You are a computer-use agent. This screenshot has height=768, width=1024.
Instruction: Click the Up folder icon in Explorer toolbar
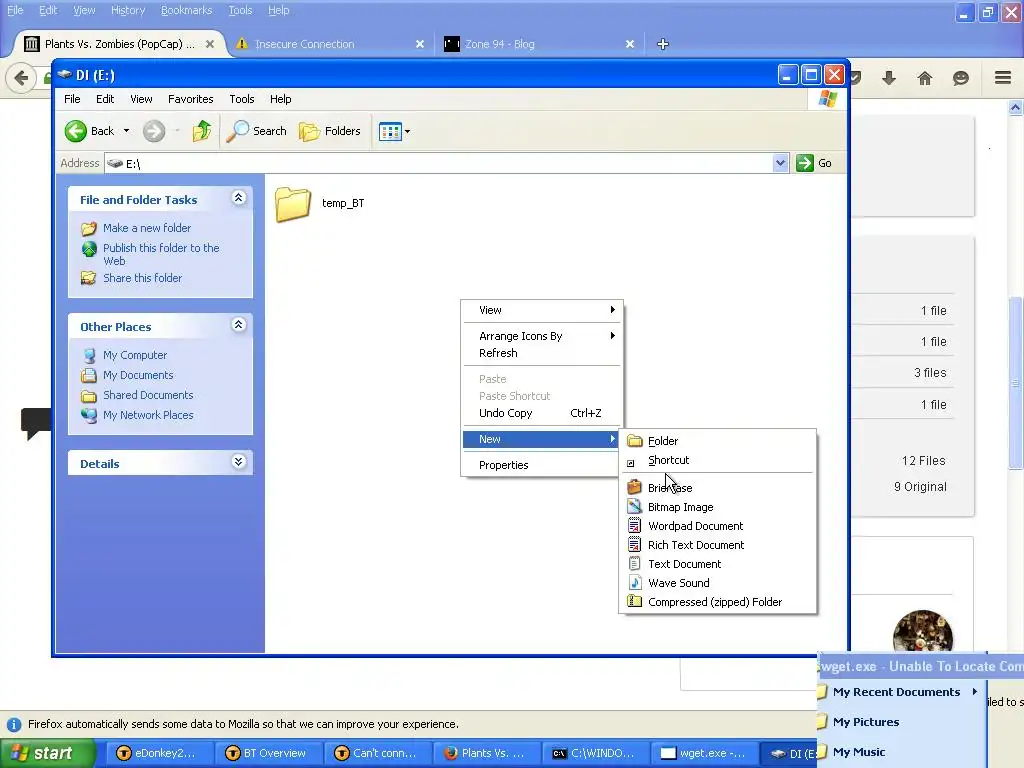(x=202, y=131)
